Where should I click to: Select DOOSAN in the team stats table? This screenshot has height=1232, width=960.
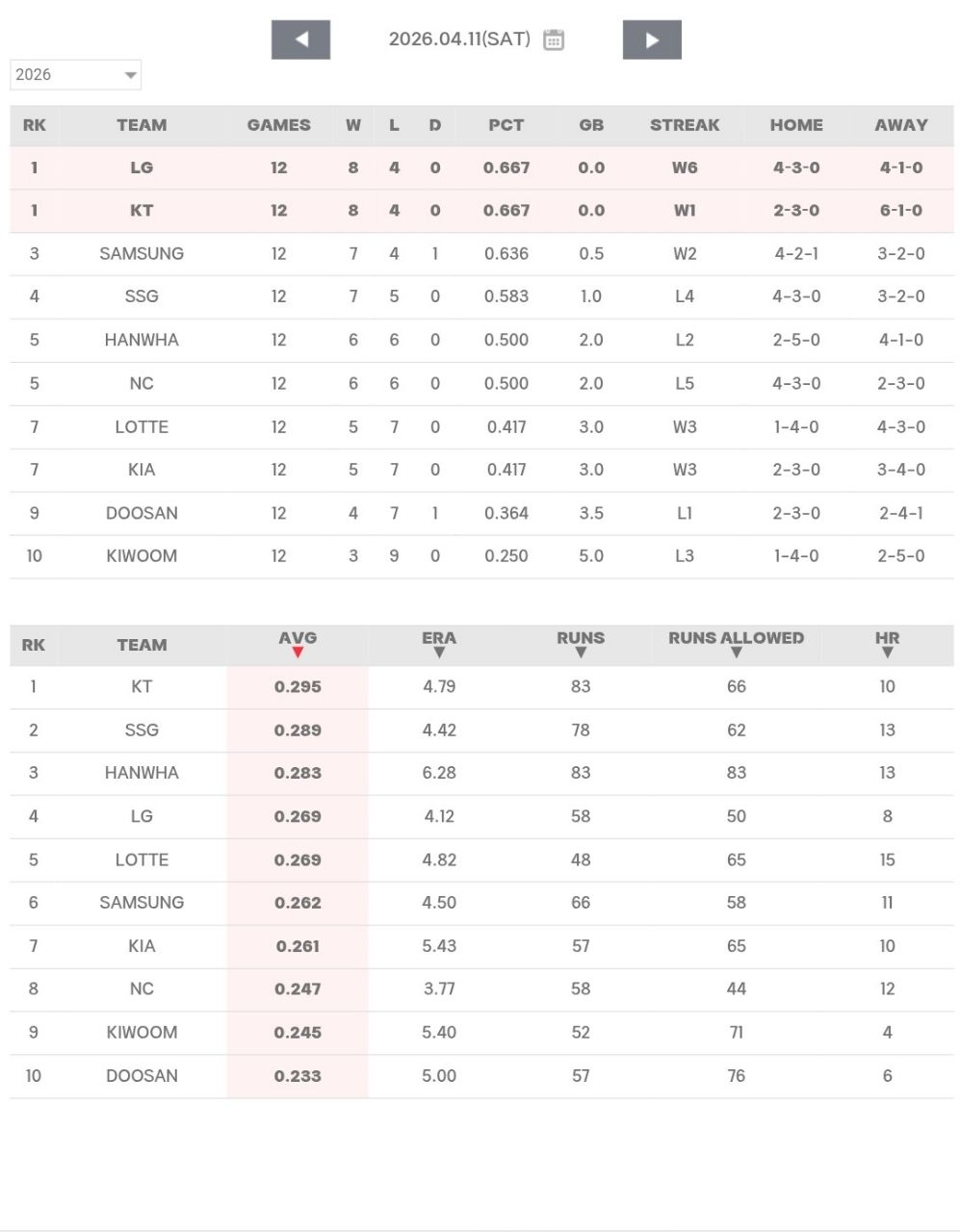[142, 1076]
